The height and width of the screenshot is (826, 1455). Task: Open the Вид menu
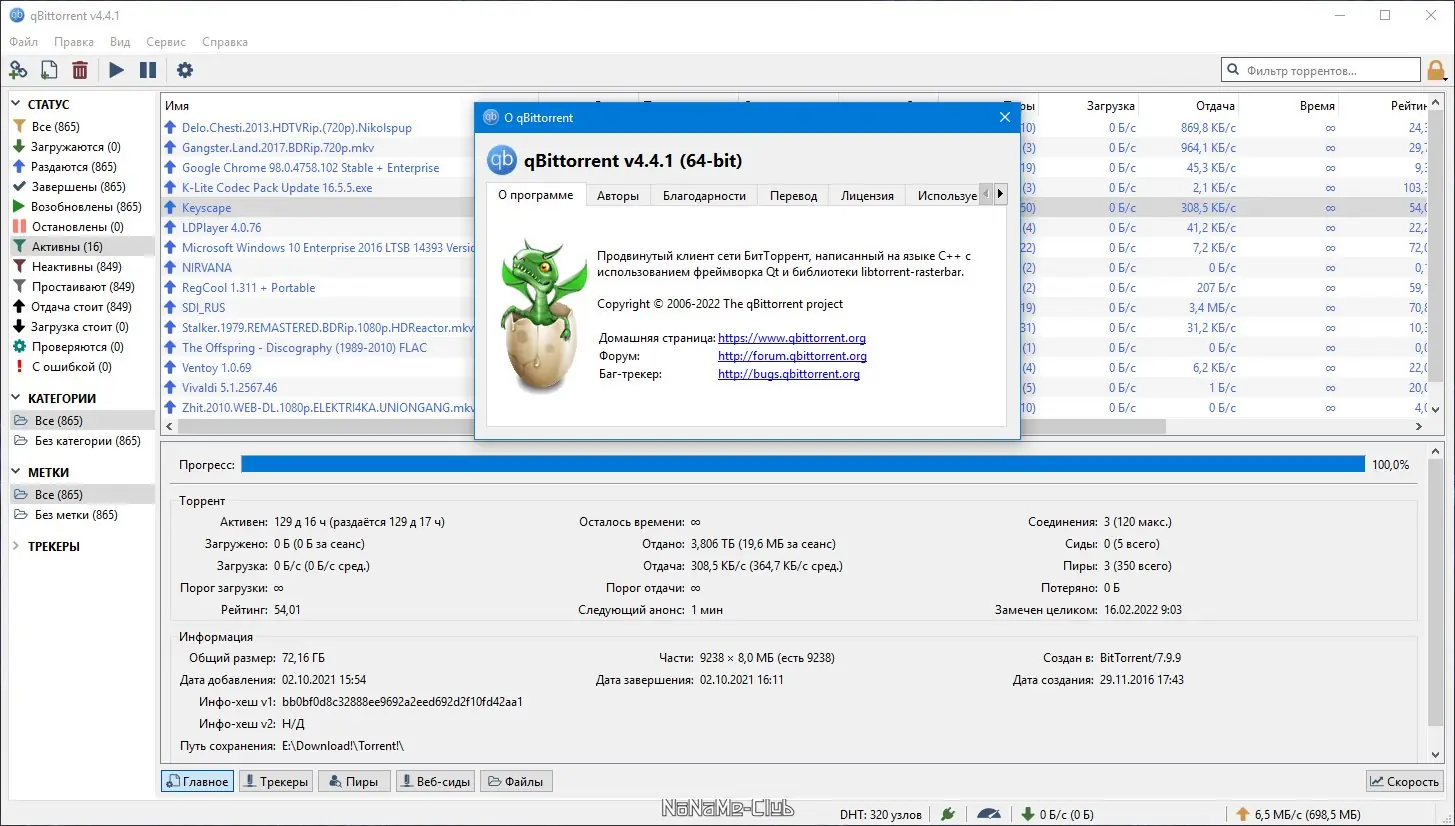click(120, 42)
